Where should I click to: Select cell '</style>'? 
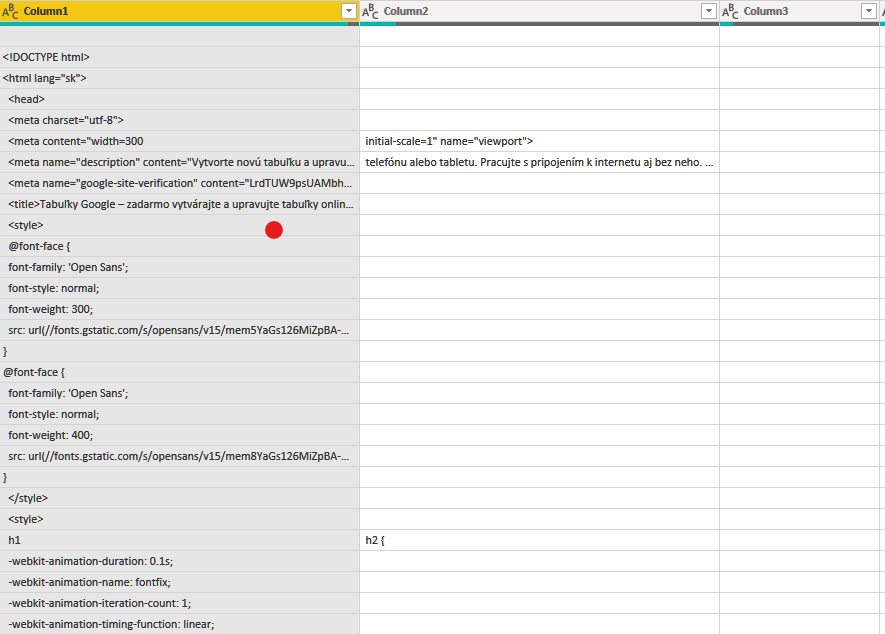pos(179,498)
